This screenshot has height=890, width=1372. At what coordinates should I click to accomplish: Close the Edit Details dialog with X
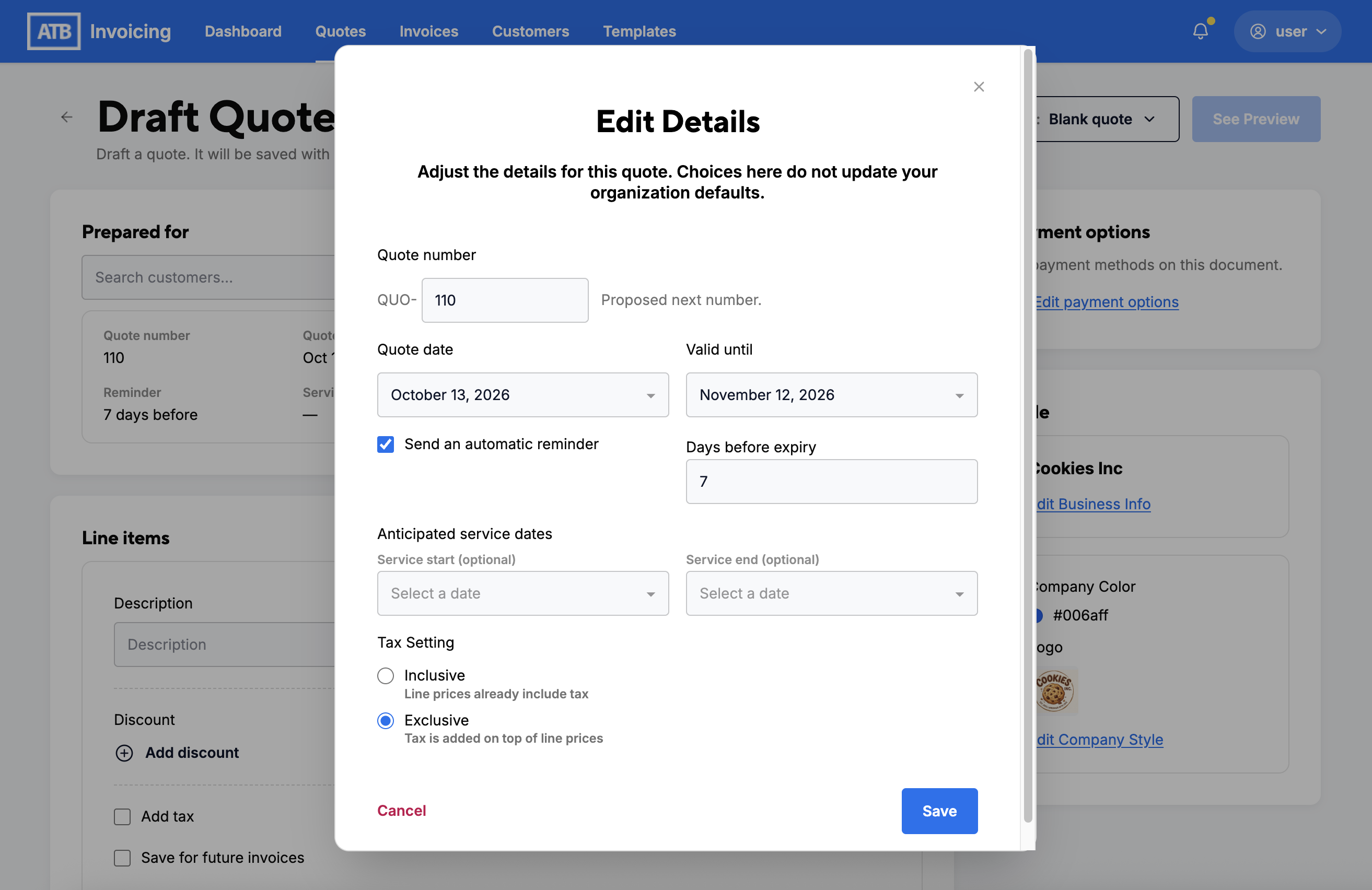[x=978, y=87]
